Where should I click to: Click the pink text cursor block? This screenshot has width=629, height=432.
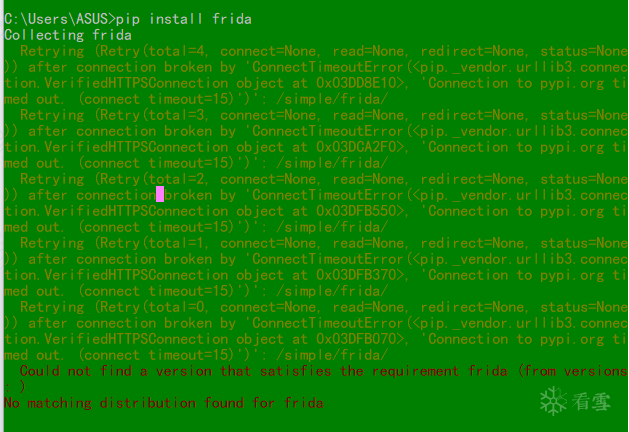(160, 194)
